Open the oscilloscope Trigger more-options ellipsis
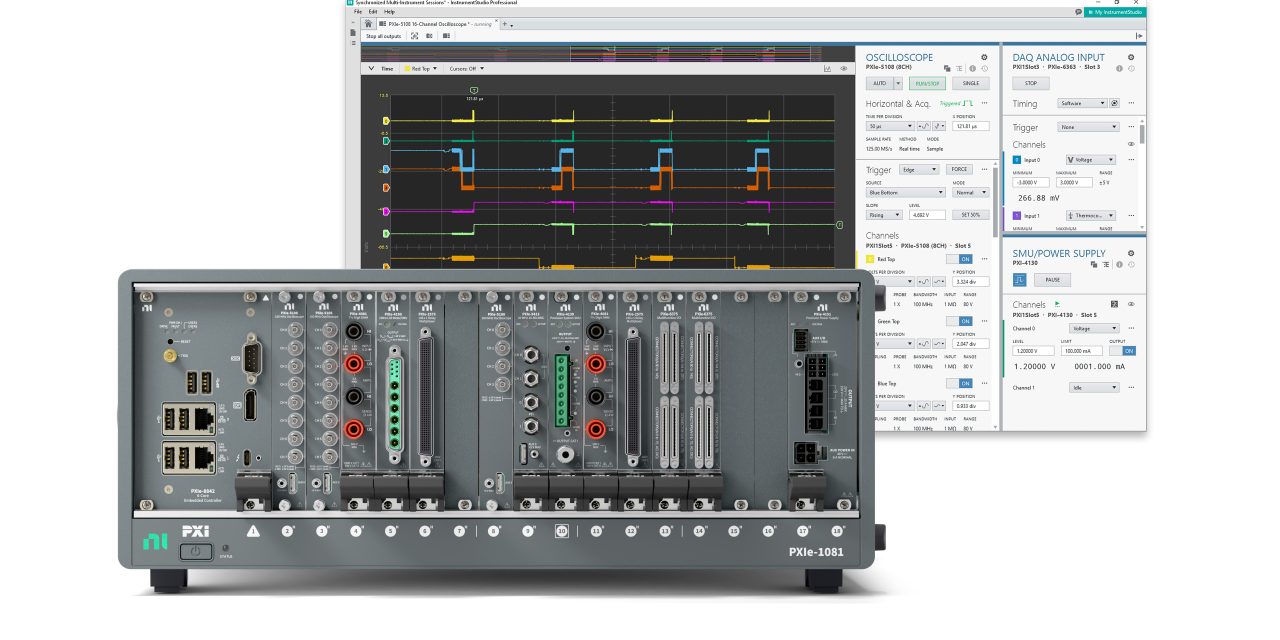The height and width of the screenshot is (640, 1280). point(984,169)
